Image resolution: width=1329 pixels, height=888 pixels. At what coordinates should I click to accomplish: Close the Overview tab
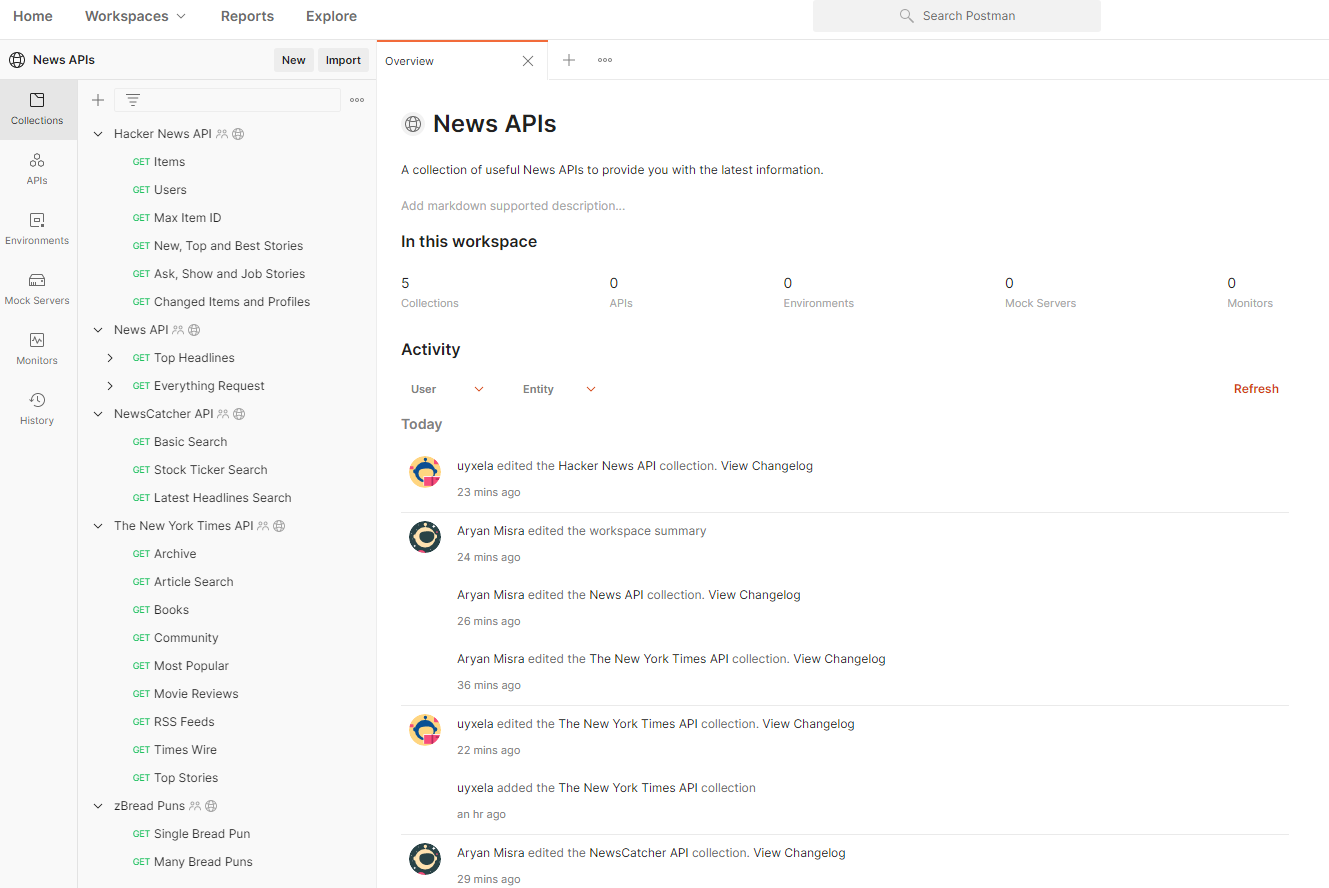[x=528, y=61]
